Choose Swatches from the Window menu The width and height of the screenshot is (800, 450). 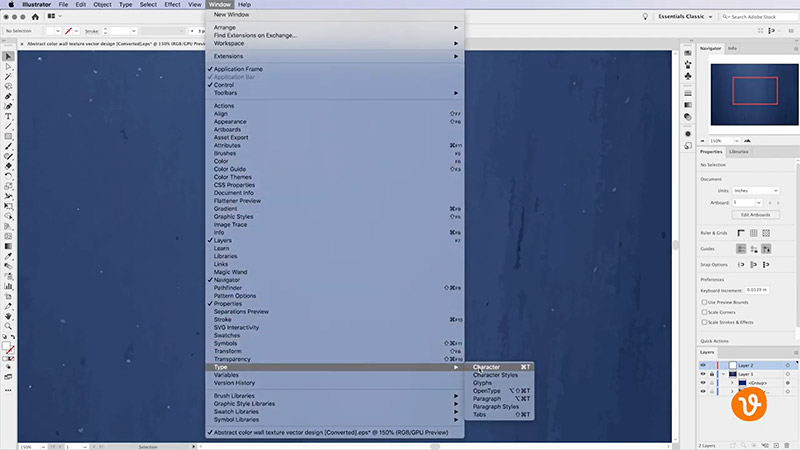(335, 335)
